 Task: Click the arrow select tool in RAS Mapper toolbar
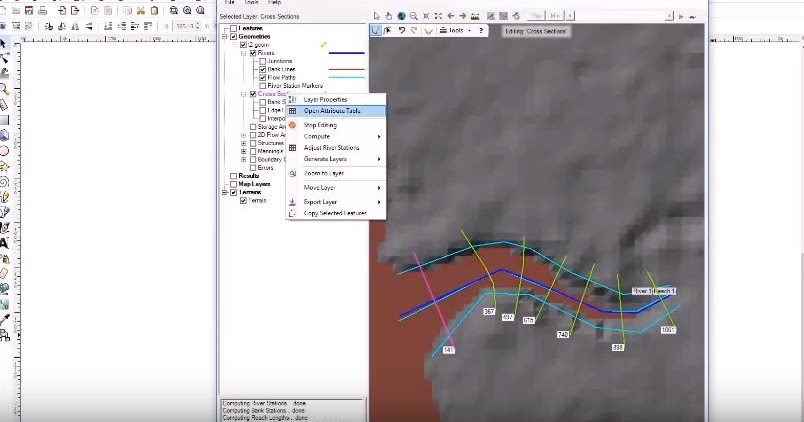coord(376,16)
